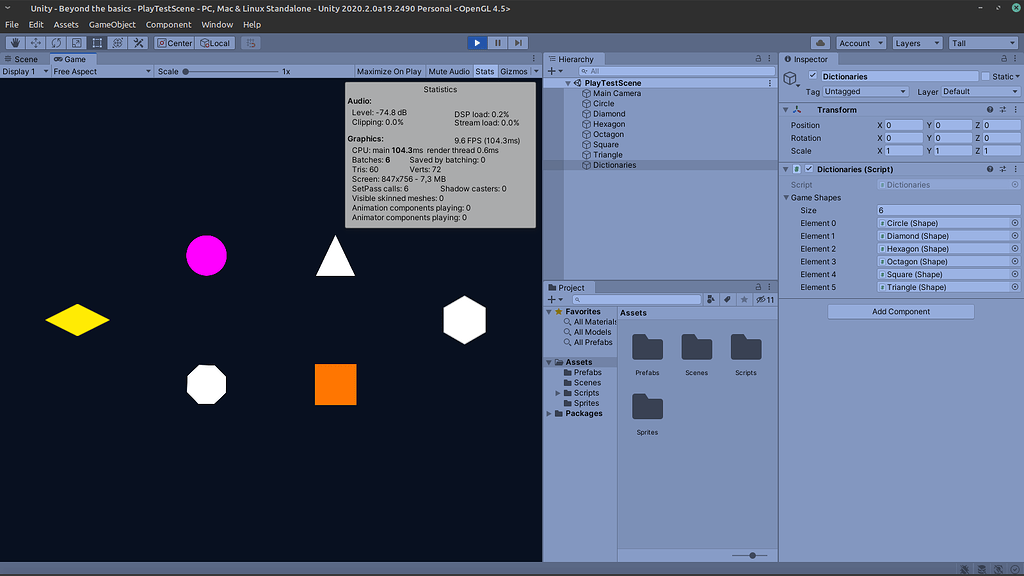Image resolution: width=1024 pixels, height=576 pixels.
Task: Click the Add Component button
Action: [x=899, y=311]
